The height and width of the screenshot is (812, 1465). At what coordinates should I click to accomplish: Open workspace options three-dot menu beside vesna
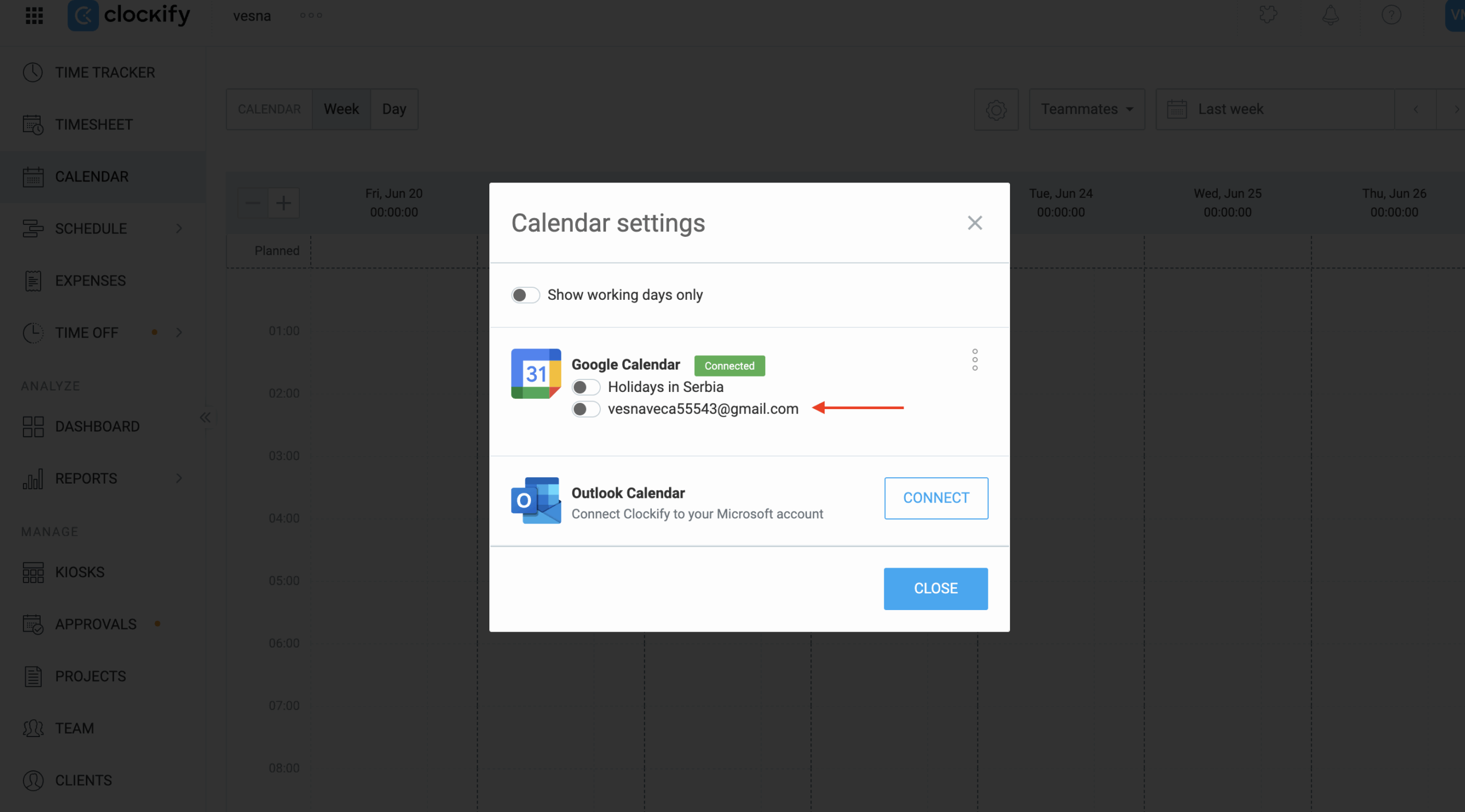pyautogui.click(x=311, y=15)
